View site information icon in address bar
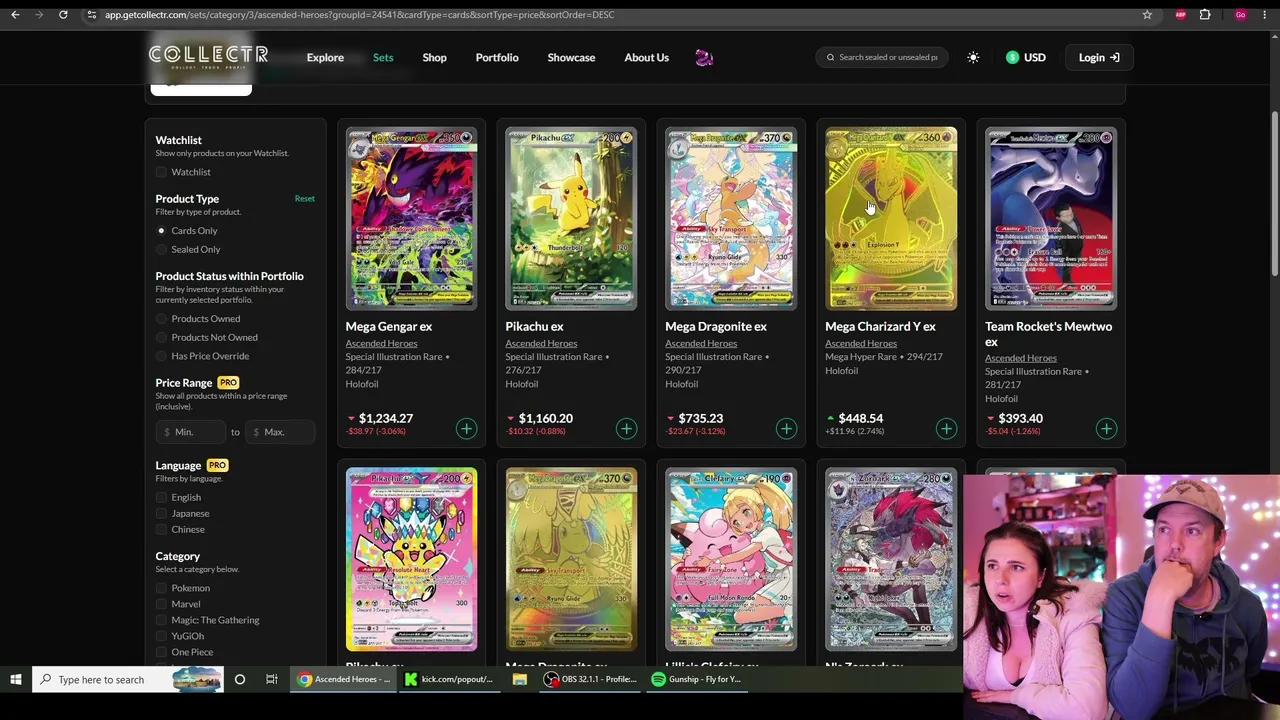Image resolution: width=1280 pixels, height=720 pixels. [x=91, y=15]
